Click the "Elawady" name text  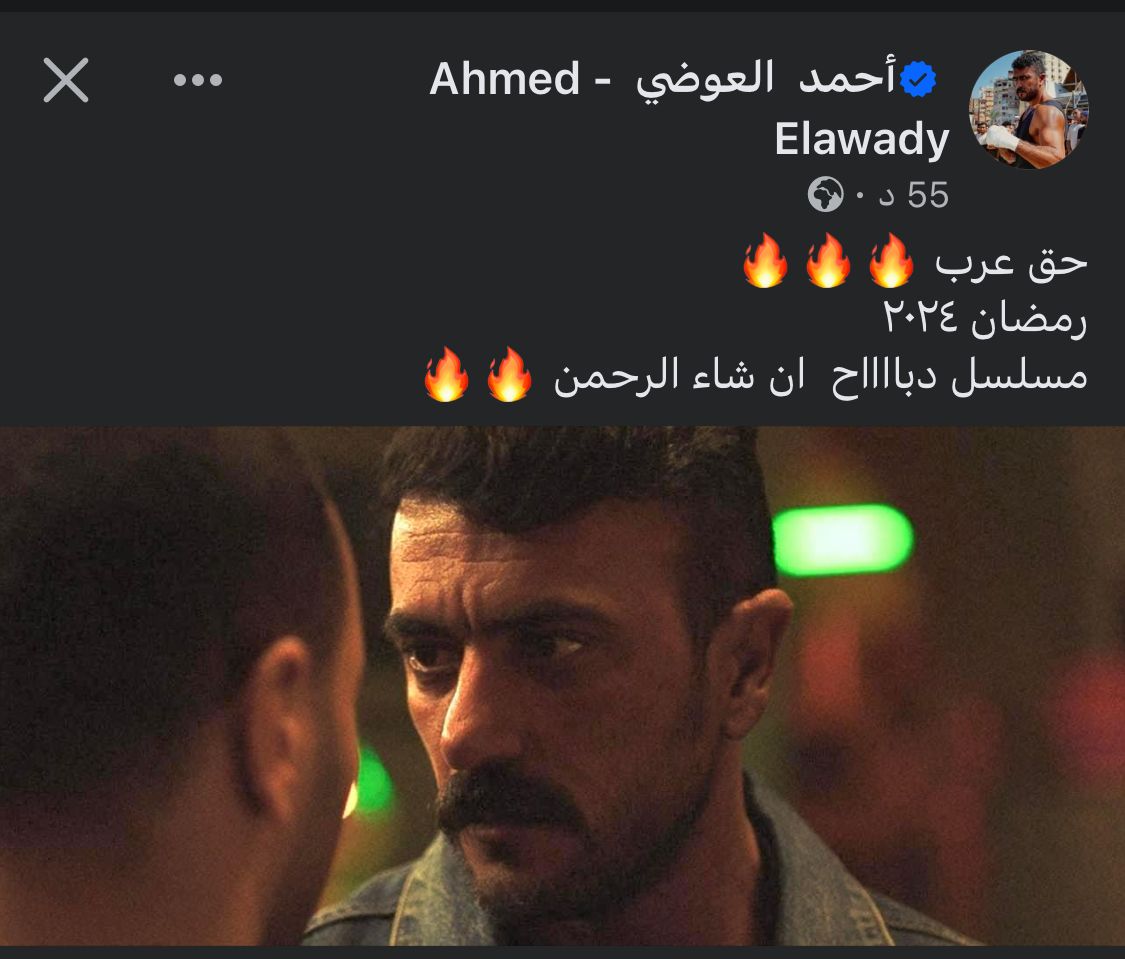point(862,140)
